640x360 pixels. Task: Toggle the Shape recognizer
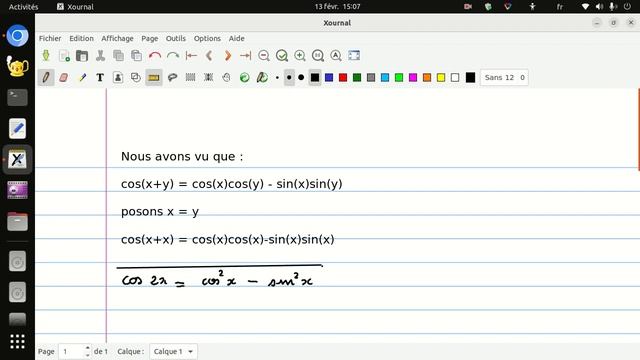[136, 78]
